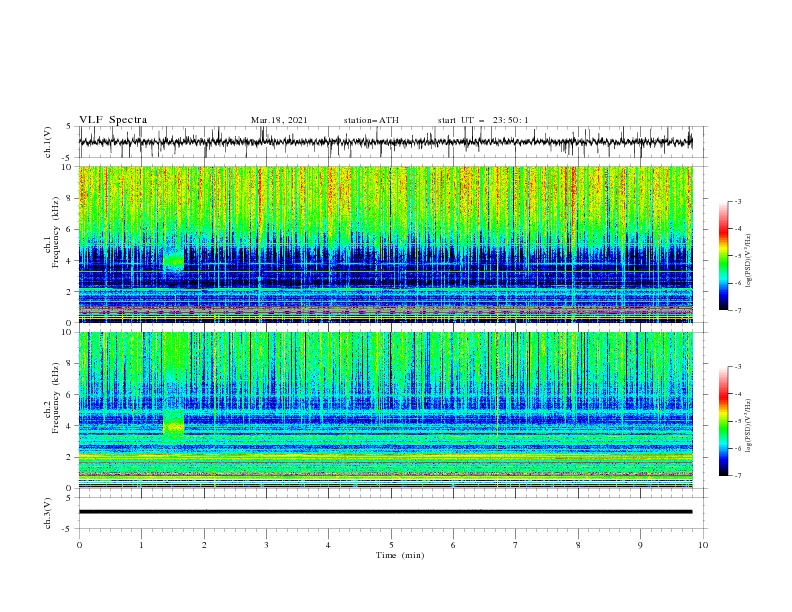The width and height of the screenshot is (792, 612).
Task: Click the "Mar.18, 2021" date text
Action: point(279,120)
